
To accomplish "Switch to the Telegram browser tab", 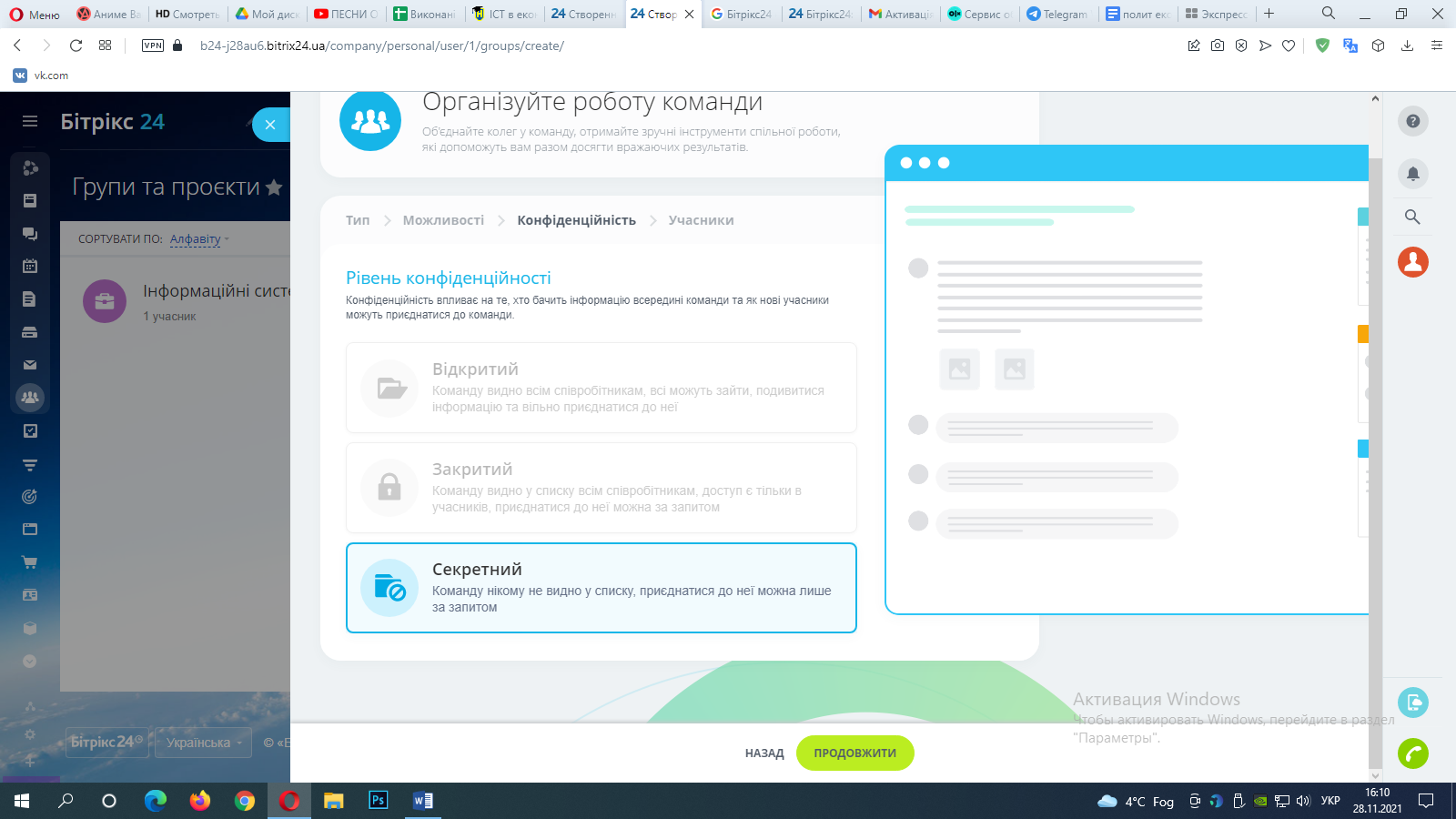I will [x=1057, y=14].
